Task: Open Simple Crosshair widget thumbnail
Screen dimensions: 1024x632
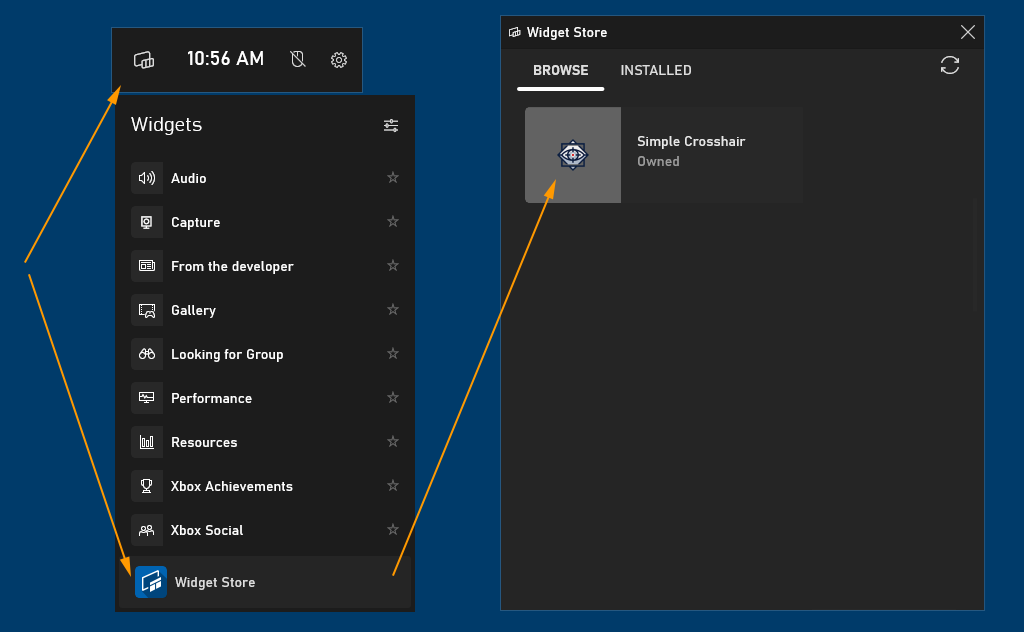Action: click(x=573, y=155)
